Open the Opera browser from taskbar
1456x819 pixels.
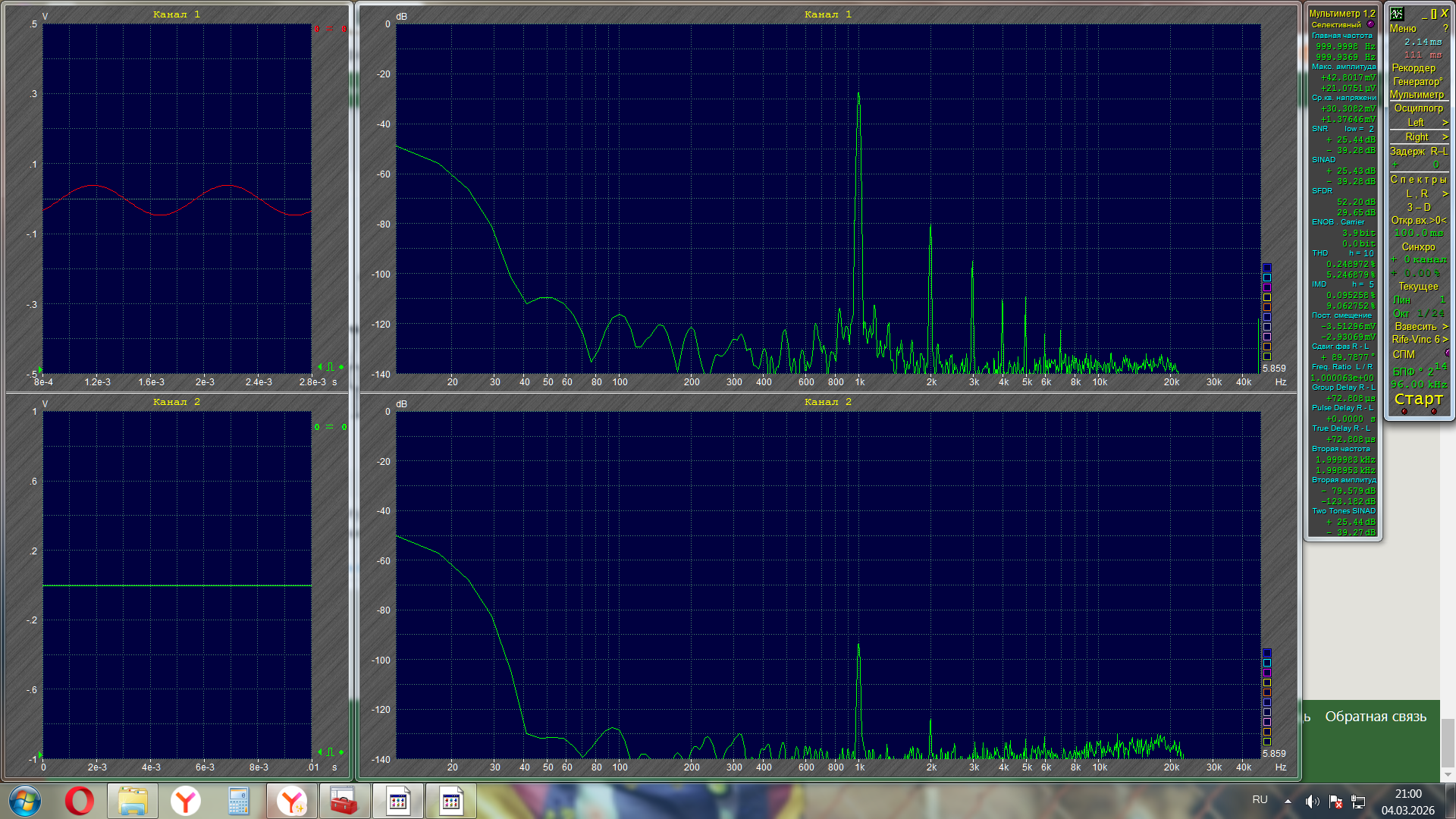tap(79, 801)
